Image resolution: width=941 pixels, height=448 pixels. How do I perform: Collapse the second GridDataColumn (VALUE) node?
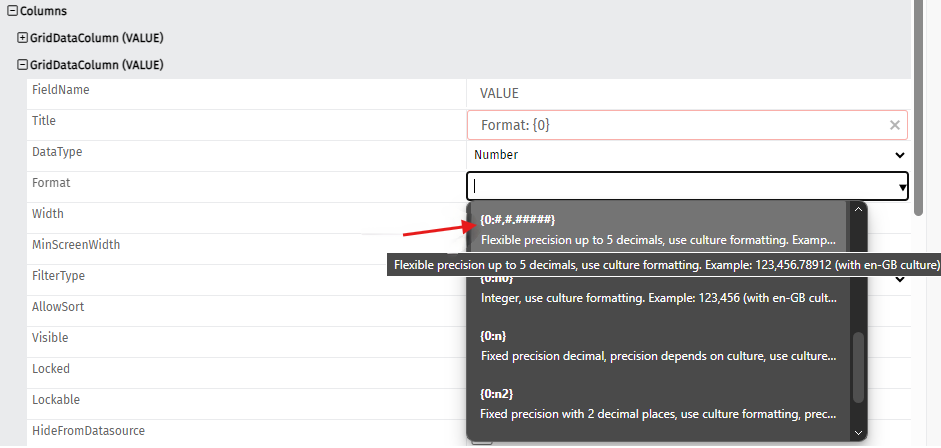pyautogui.click(x=23, y=65)
